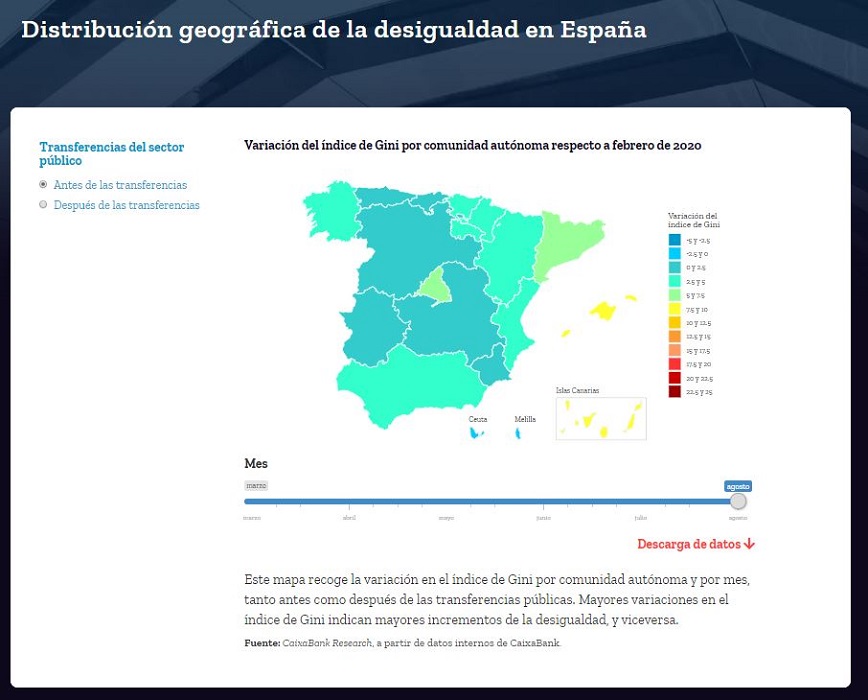Select the yellow Mallorca island on the map

point(603,310)
